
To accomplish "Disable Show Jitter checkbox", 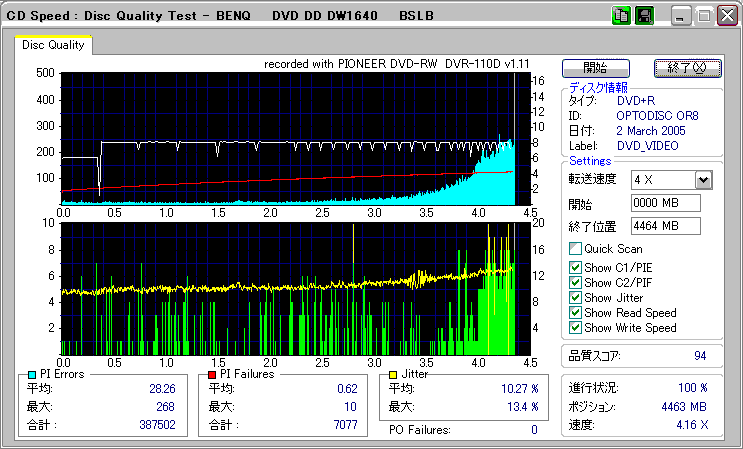I will point(575,298).
